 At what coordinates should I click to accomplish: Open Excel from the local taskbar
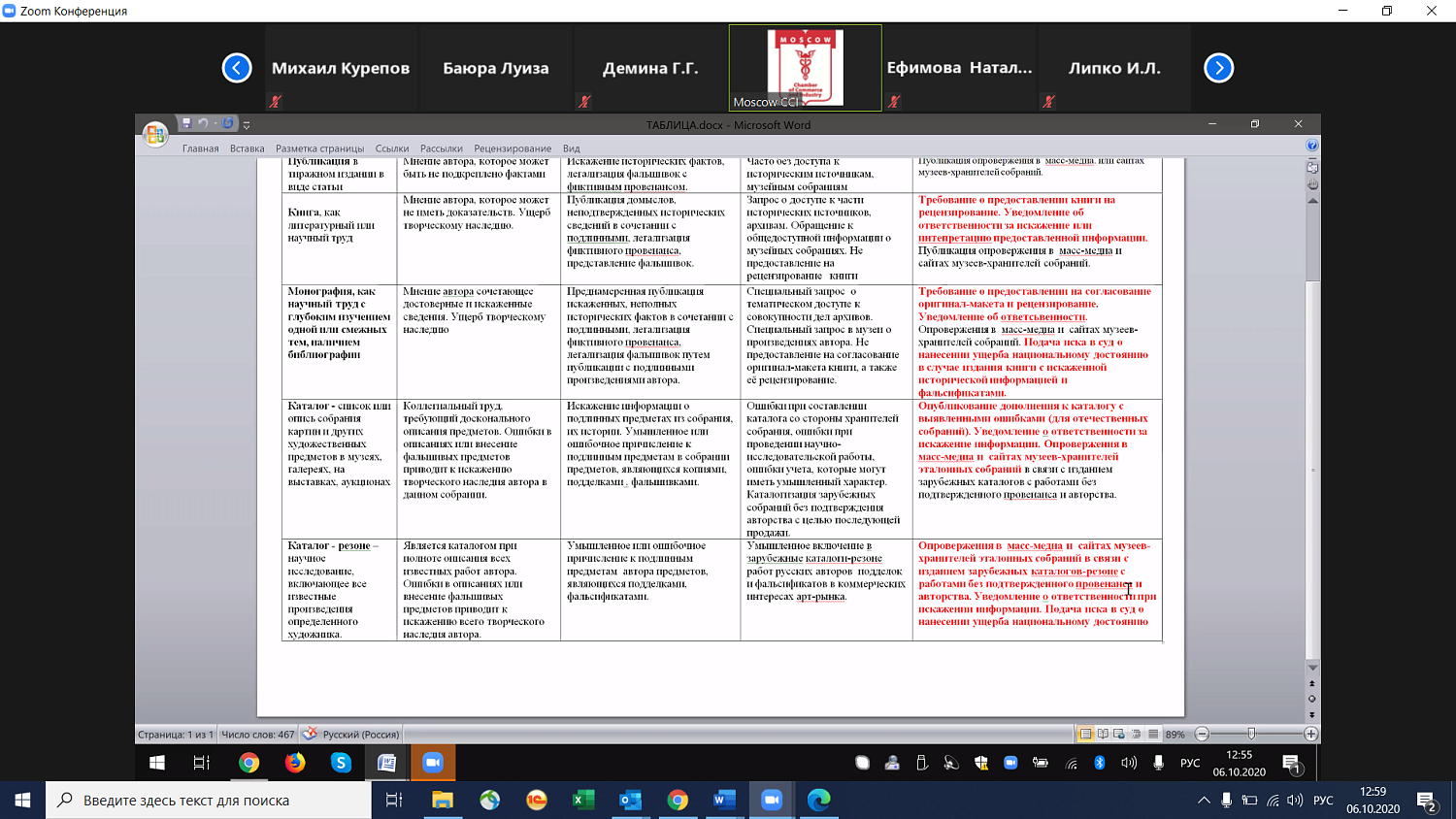tap(583, 801)
